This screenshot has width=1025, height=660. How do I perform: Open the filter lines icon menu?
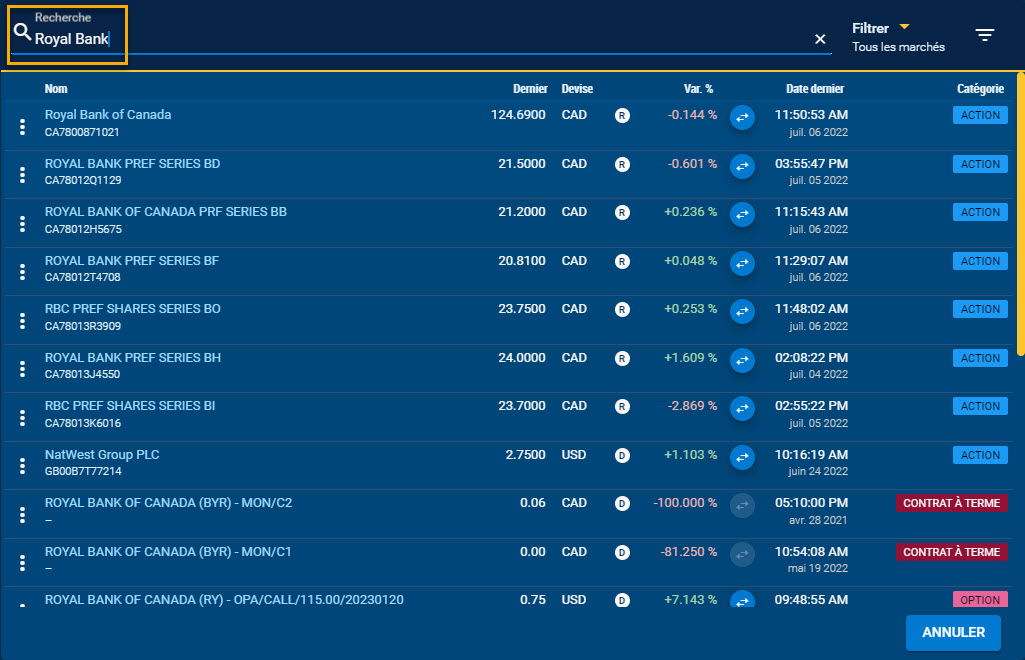click(x=985, y=36)
